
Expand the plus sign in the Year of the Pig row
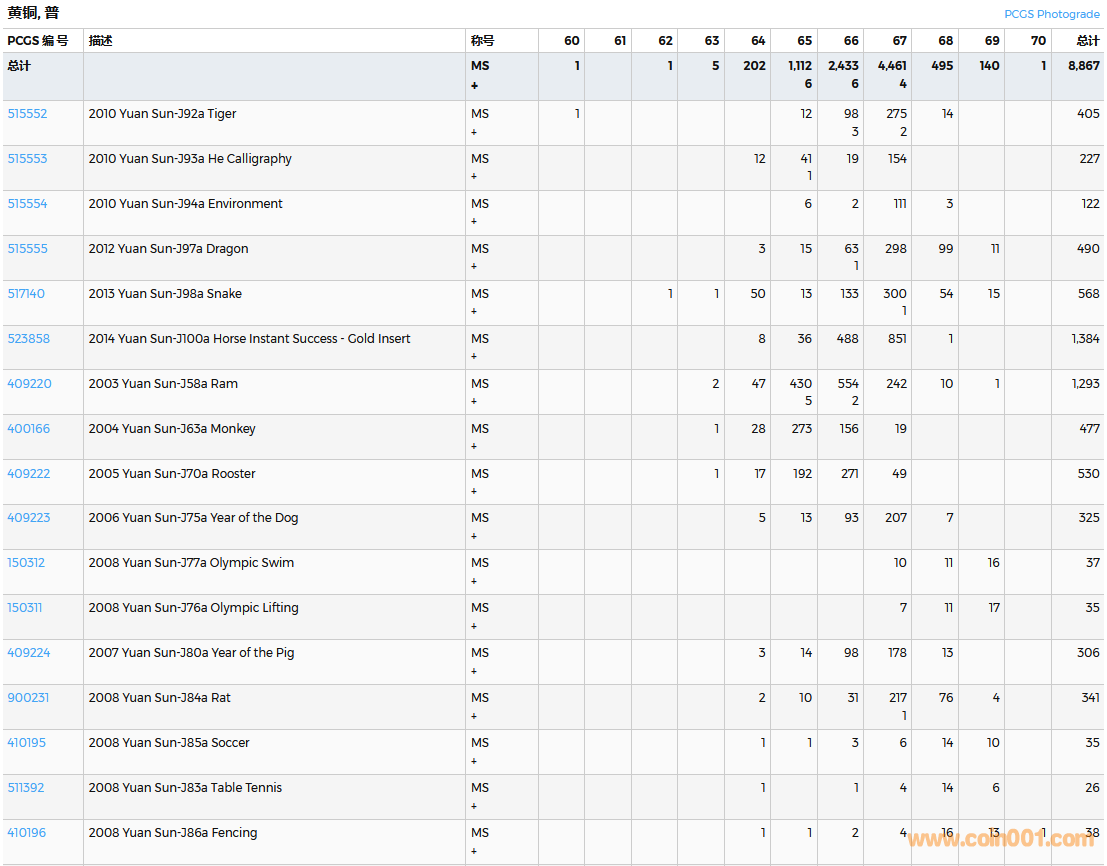pyautogui.click(x=474, y=671)
